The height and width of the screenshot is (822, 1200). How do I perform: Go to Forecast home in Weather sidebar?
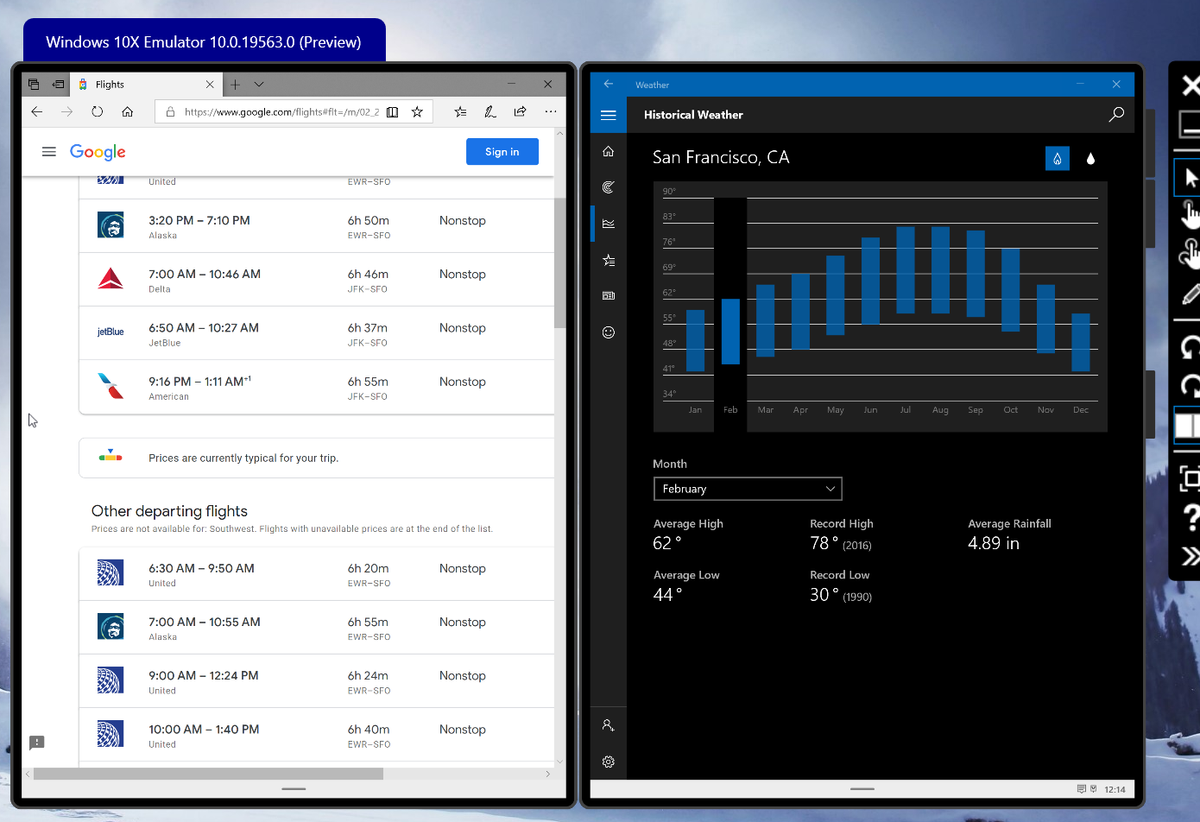(608, 152)
